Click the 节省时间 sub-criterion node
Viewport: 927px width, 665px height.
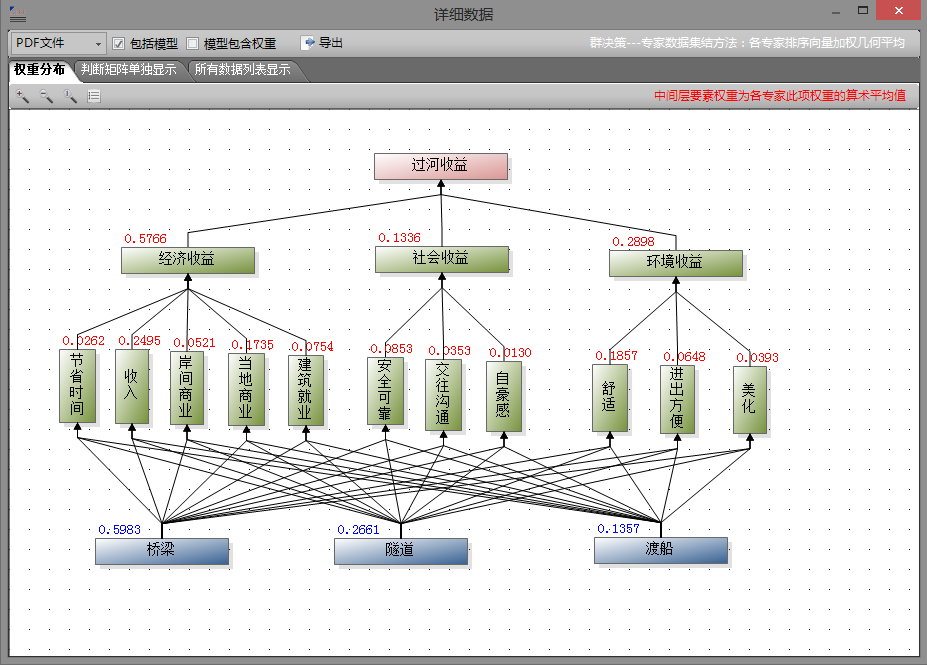click(77, 385)
